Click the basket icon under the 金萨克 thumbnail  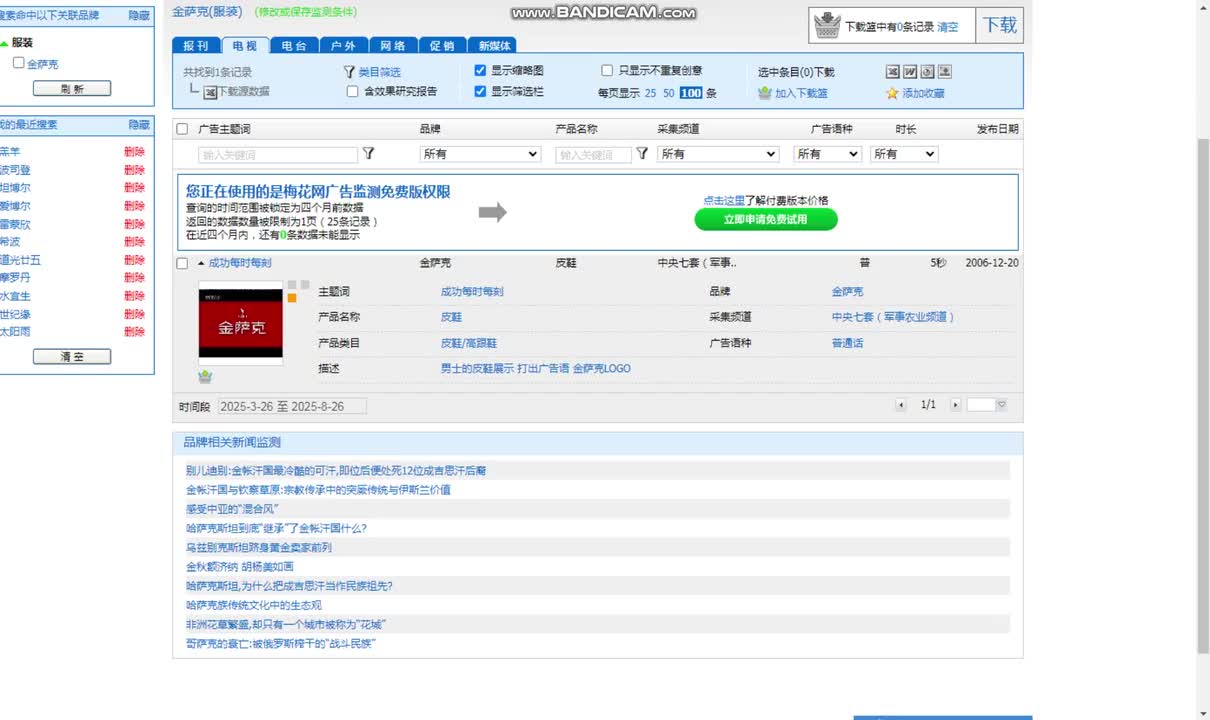click(x=205, y=376)
